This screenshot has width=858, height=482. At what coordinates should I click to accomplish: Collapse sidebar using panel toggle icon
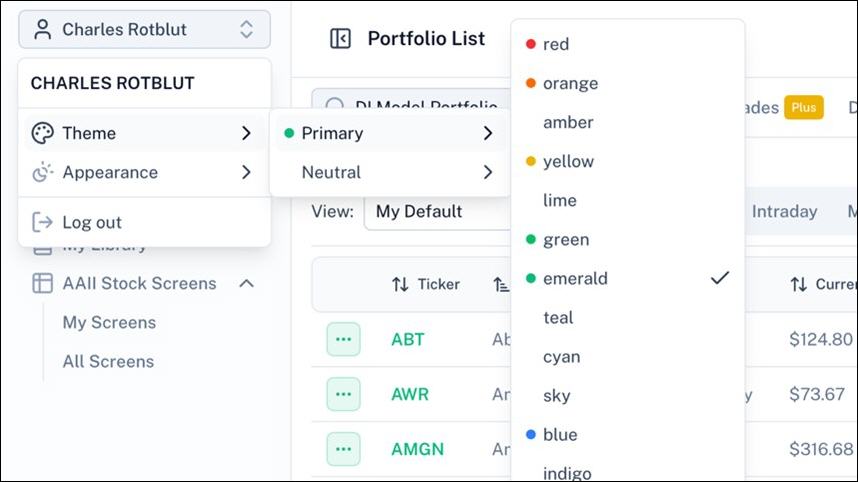coord(340,38)
